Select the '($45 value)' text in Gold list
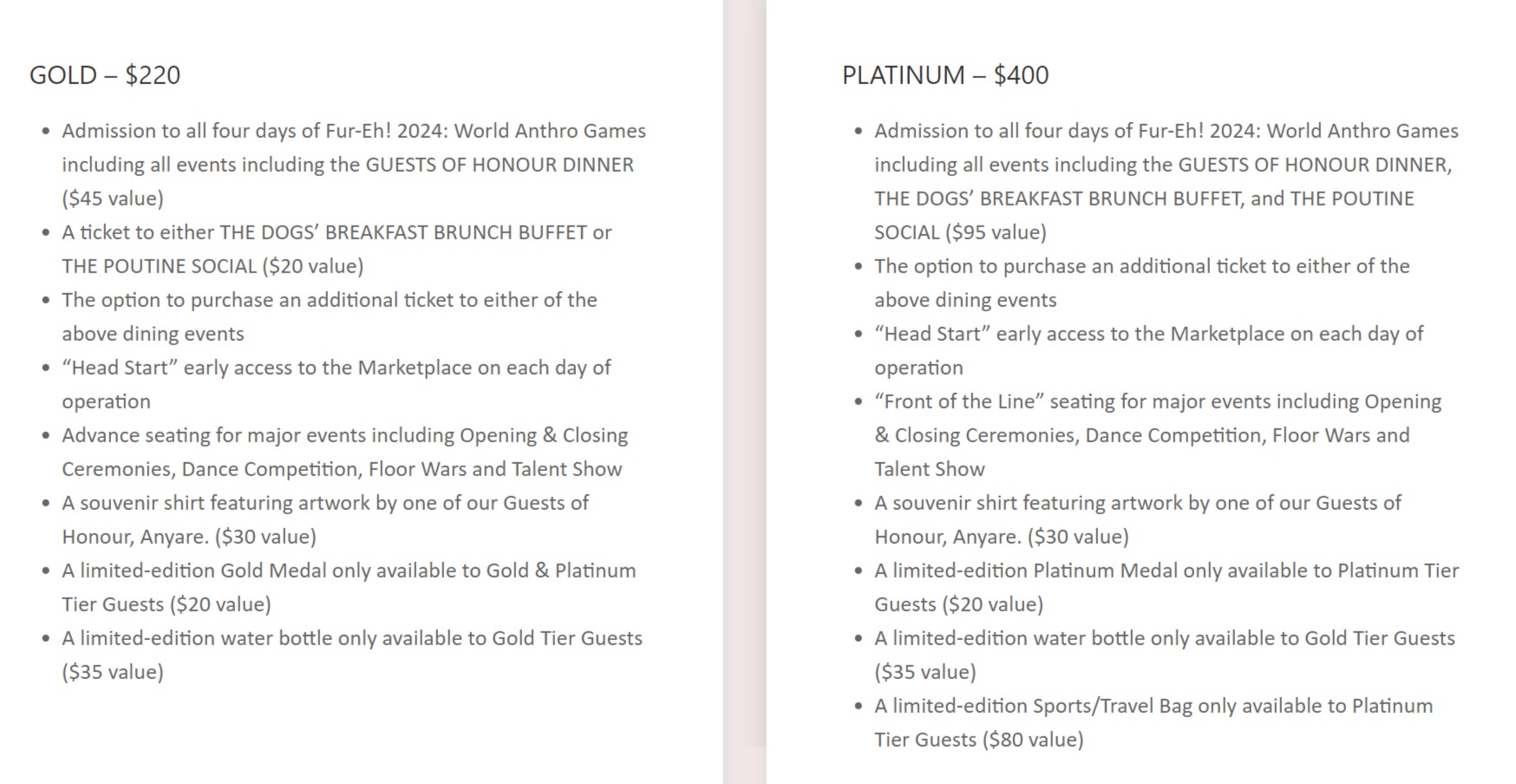 click(x=113, y=199)
